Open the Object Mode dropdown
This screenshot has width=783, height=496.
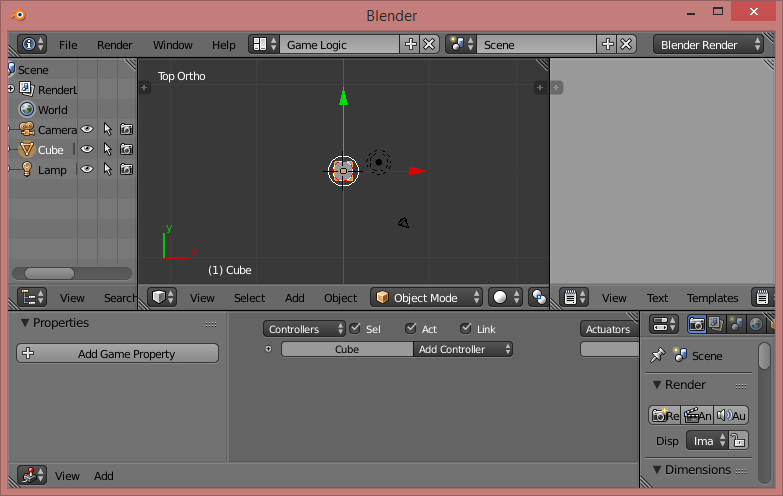click(x=426, y=298)
